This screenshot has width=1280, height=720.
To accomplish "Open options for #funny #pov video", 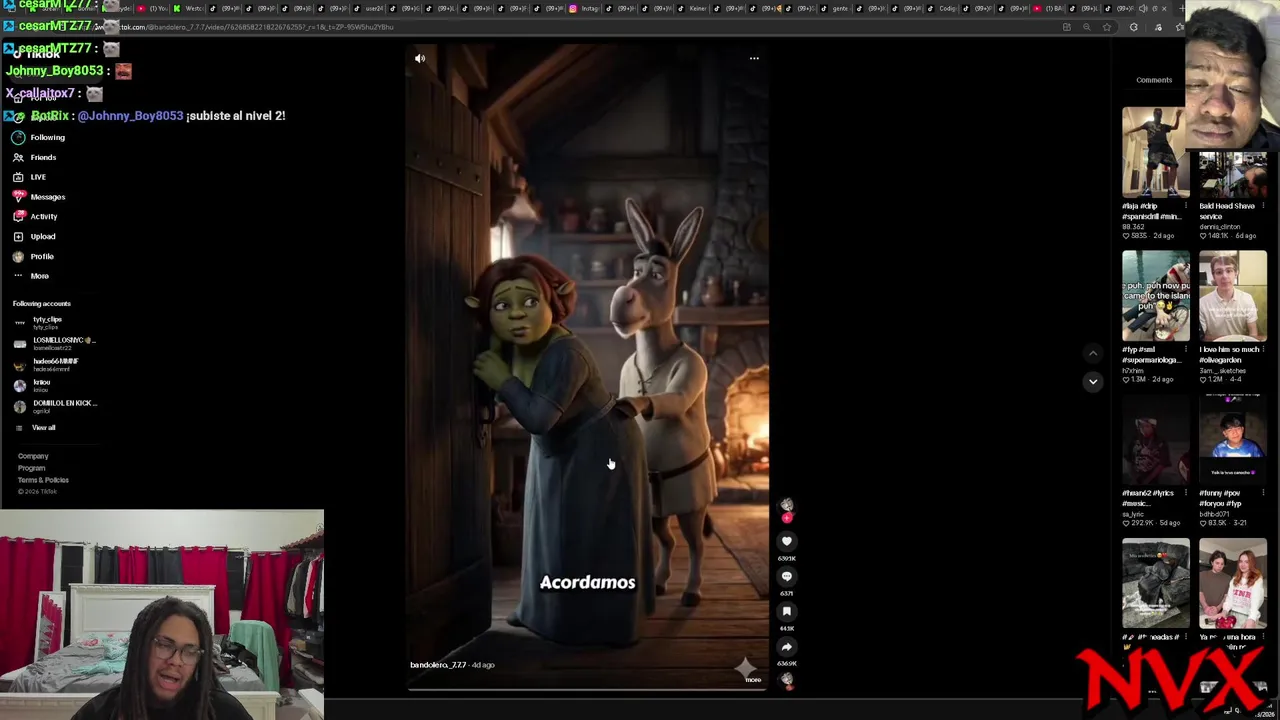I will pos(1263,493).
